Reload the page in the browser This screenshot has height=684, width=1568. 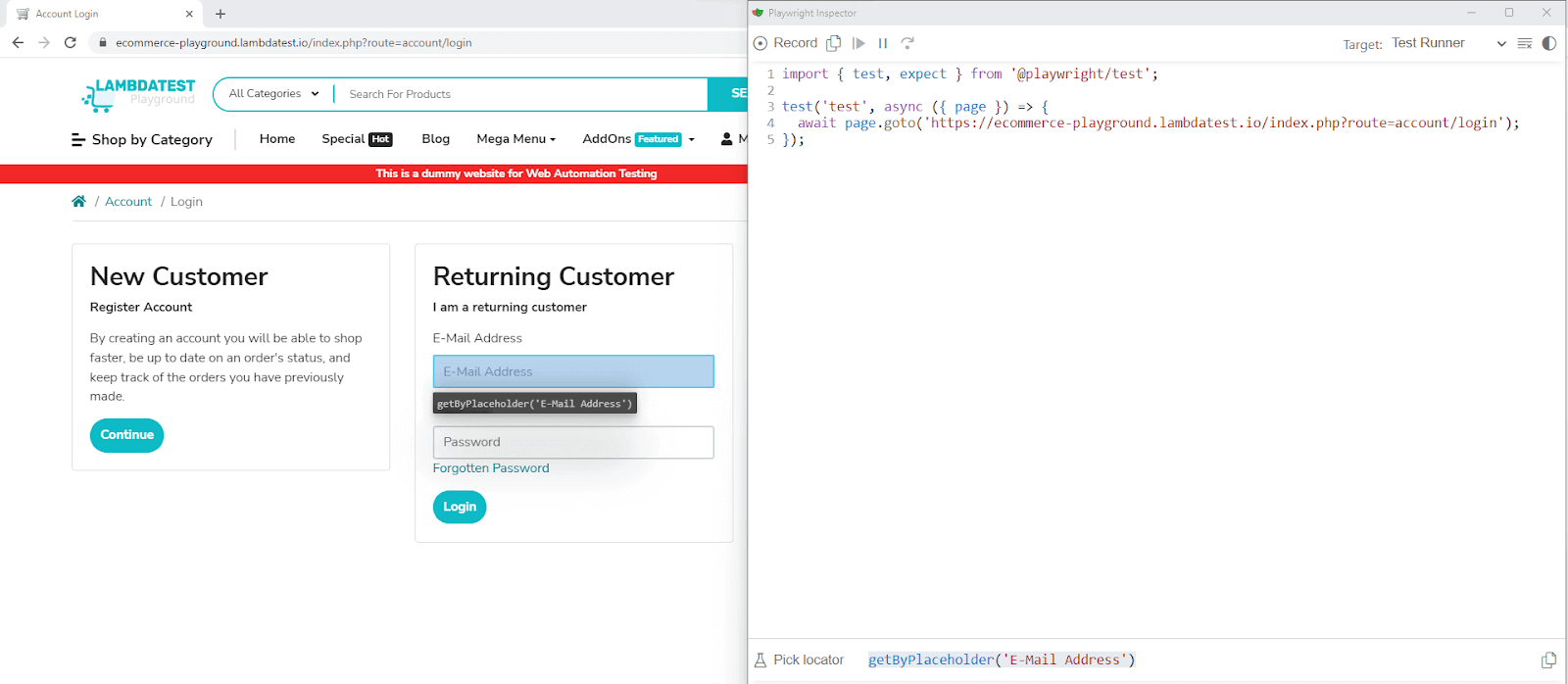(70, 42)
